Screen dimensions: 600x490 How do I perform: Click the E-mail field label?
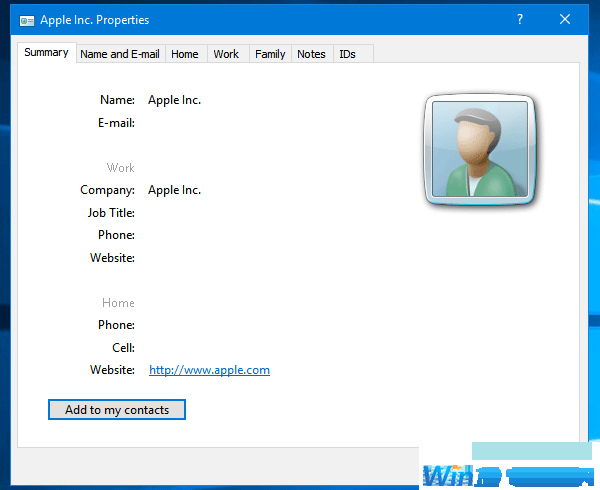[116, 123]
